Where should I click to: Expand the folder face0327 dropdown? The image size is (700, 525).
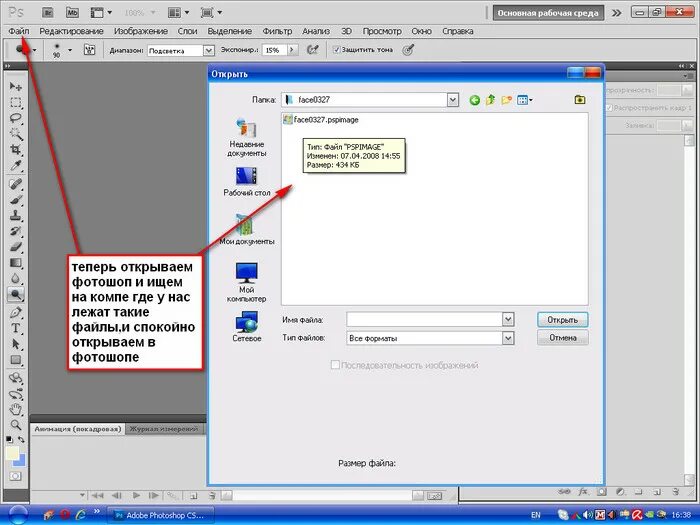[453, 100]
